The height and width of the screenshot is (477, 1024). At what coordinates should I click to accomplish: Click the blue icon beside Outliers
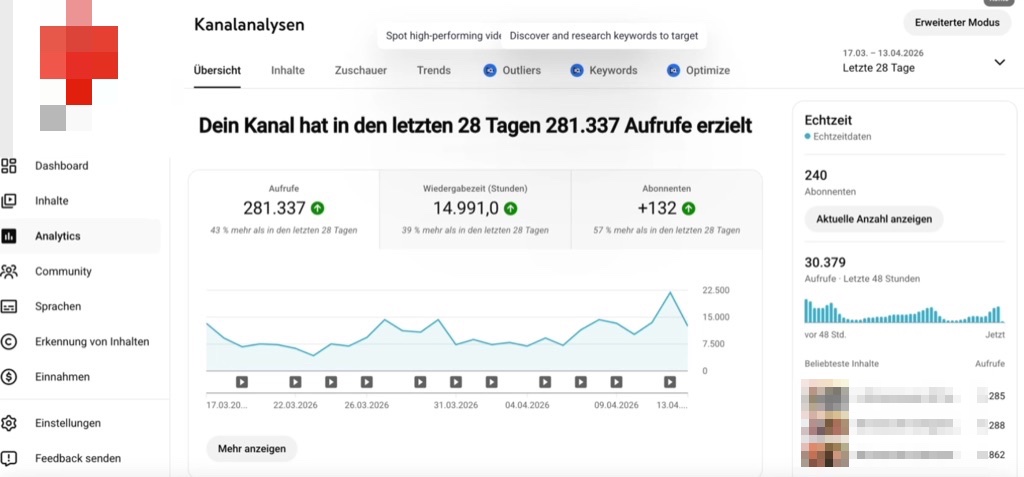click(x=490, y=71)
